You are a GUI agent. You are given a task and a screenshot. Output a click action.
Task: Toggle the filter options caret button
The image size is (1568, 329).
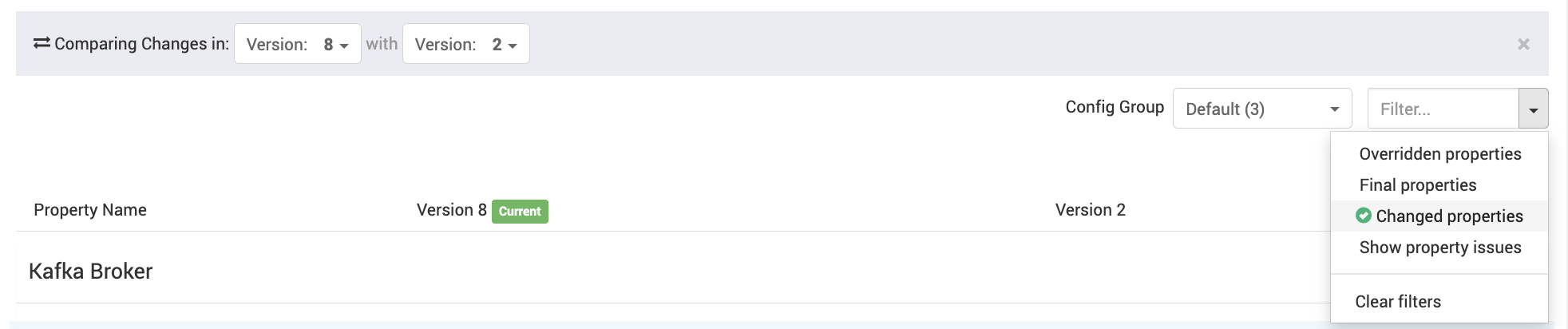pos(1533,109)
